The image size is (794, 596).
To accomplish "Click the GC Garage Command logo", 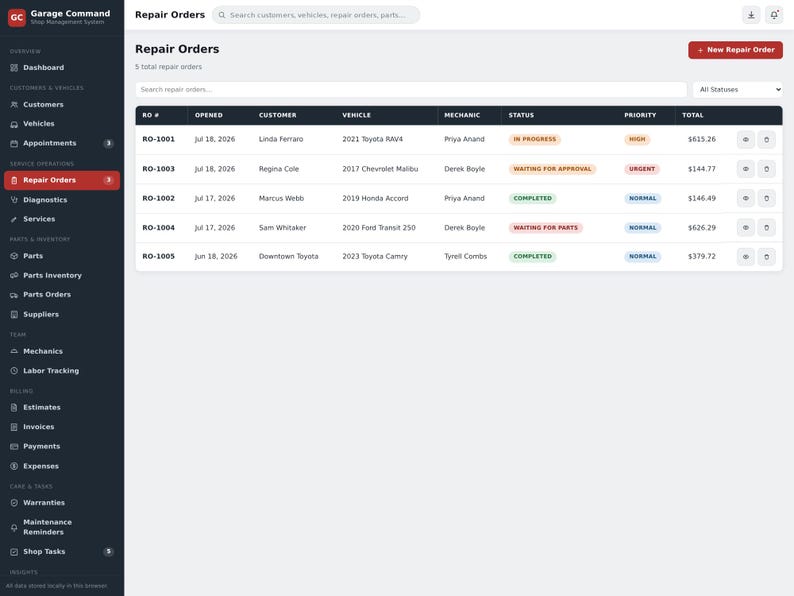I will coord(17,17).
